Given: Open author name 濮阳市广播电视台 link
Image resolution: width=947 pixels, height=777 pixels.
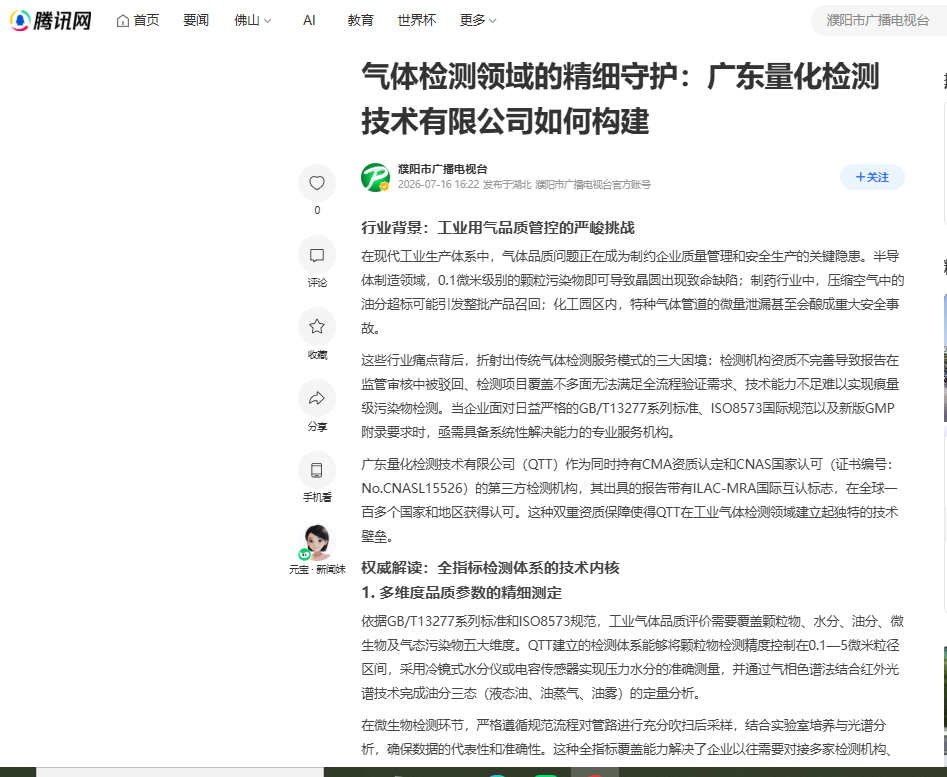Looking at the screenshot, I should click(442, 169).
